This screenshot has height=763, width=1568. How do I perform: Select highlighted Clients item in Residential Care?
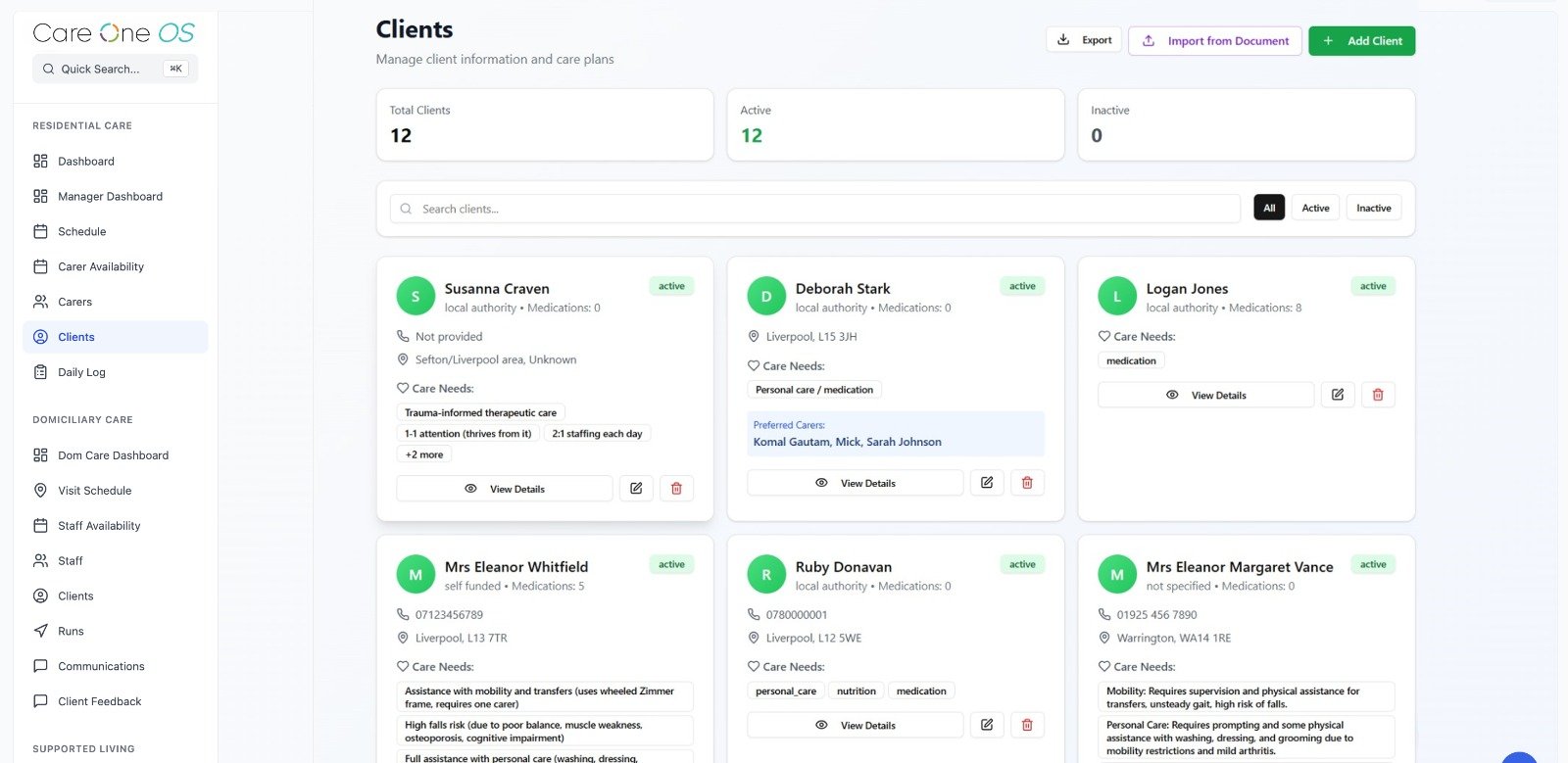pyautogui.click(x=115, y=337)
